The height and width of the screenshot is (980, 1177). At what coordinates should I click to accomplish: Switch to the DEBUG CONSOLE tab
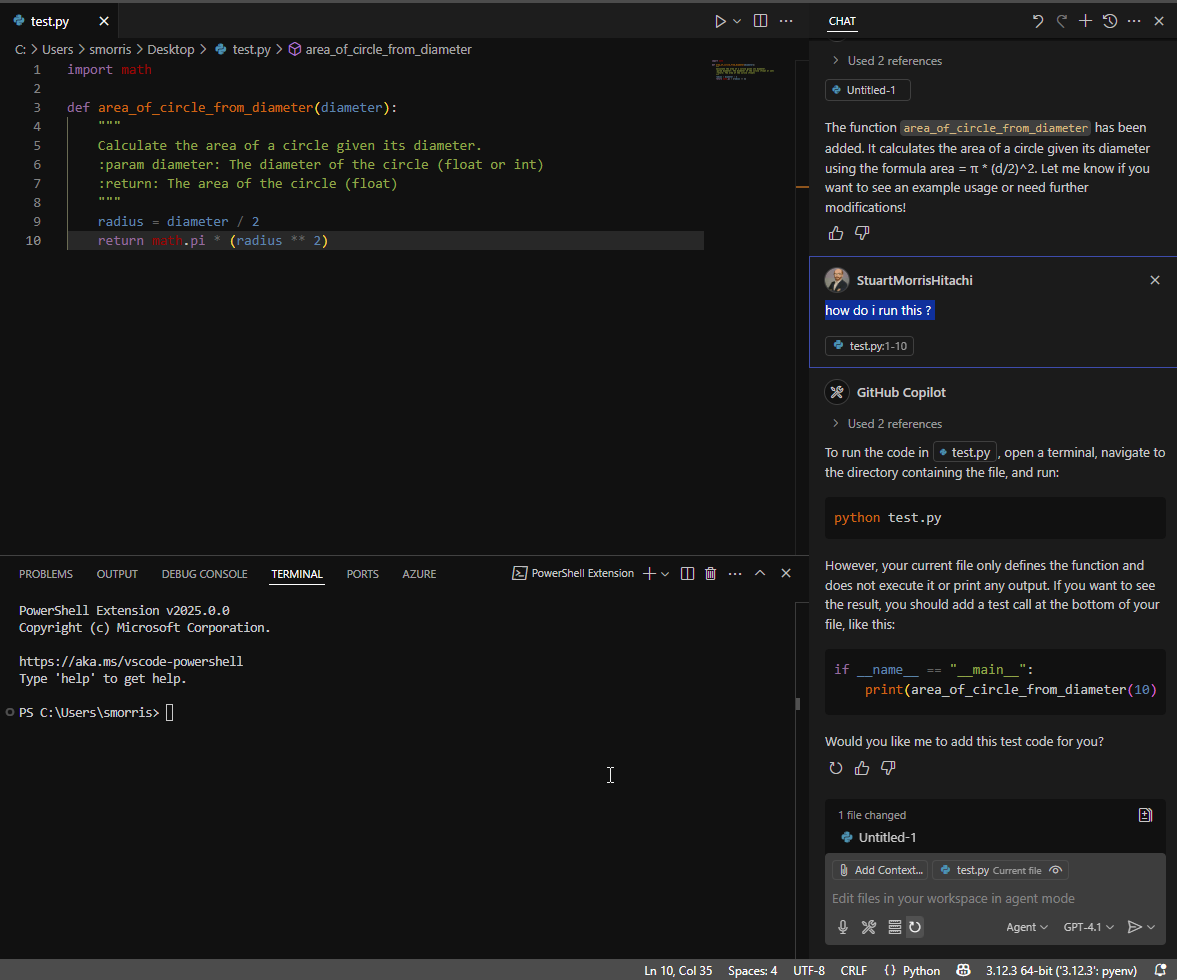pyautogui.click(x=204, y=574)
